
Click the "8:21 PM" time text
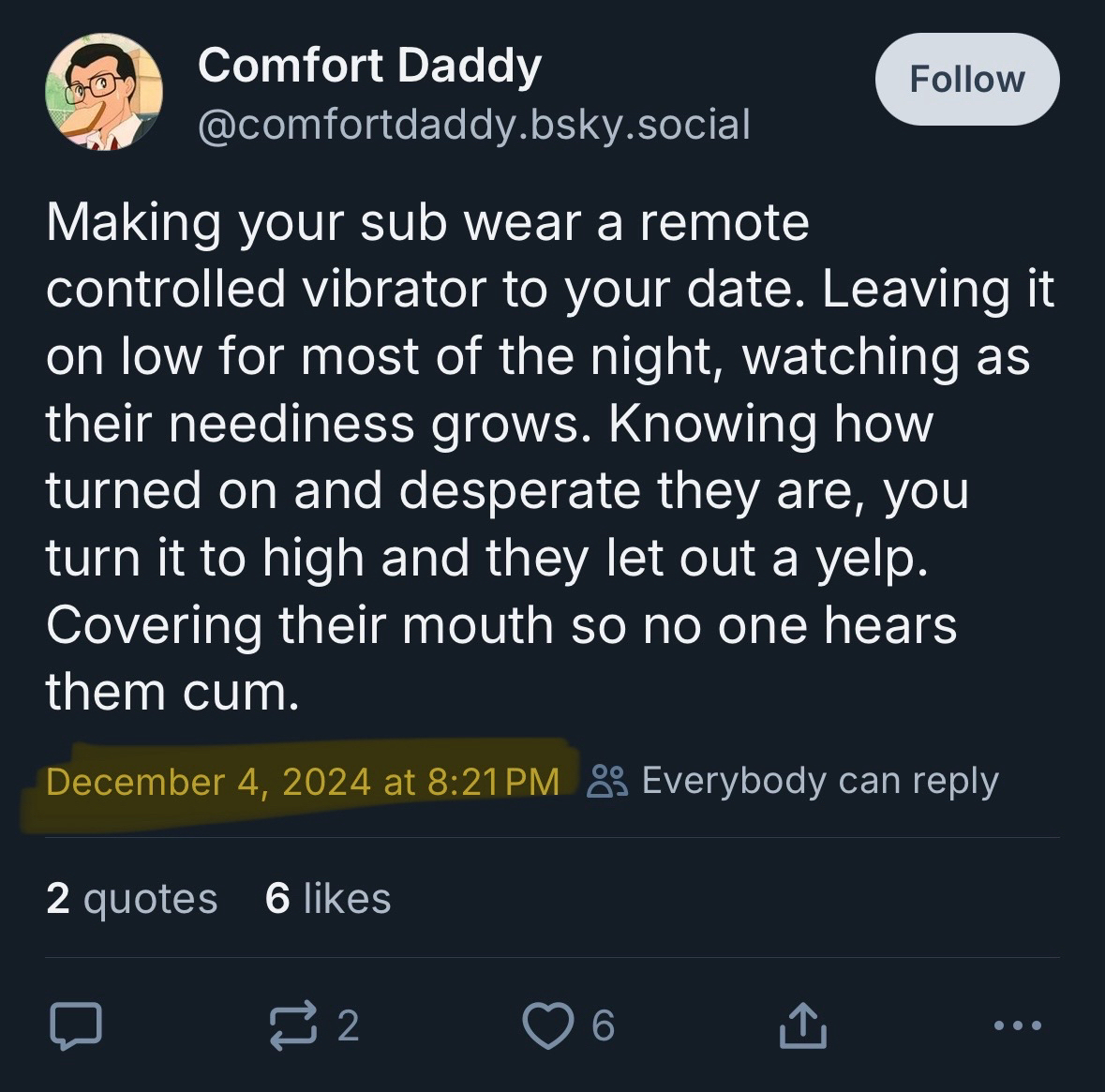click(x=492, y=782)
